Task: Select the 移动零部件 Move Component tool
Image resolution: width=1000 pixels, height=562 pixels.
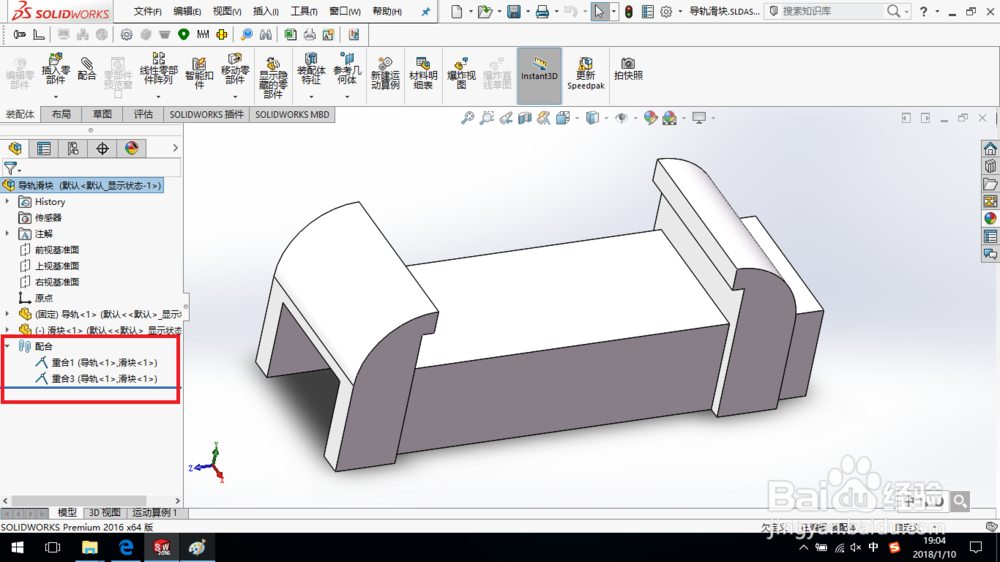Action: click(235, 69)
